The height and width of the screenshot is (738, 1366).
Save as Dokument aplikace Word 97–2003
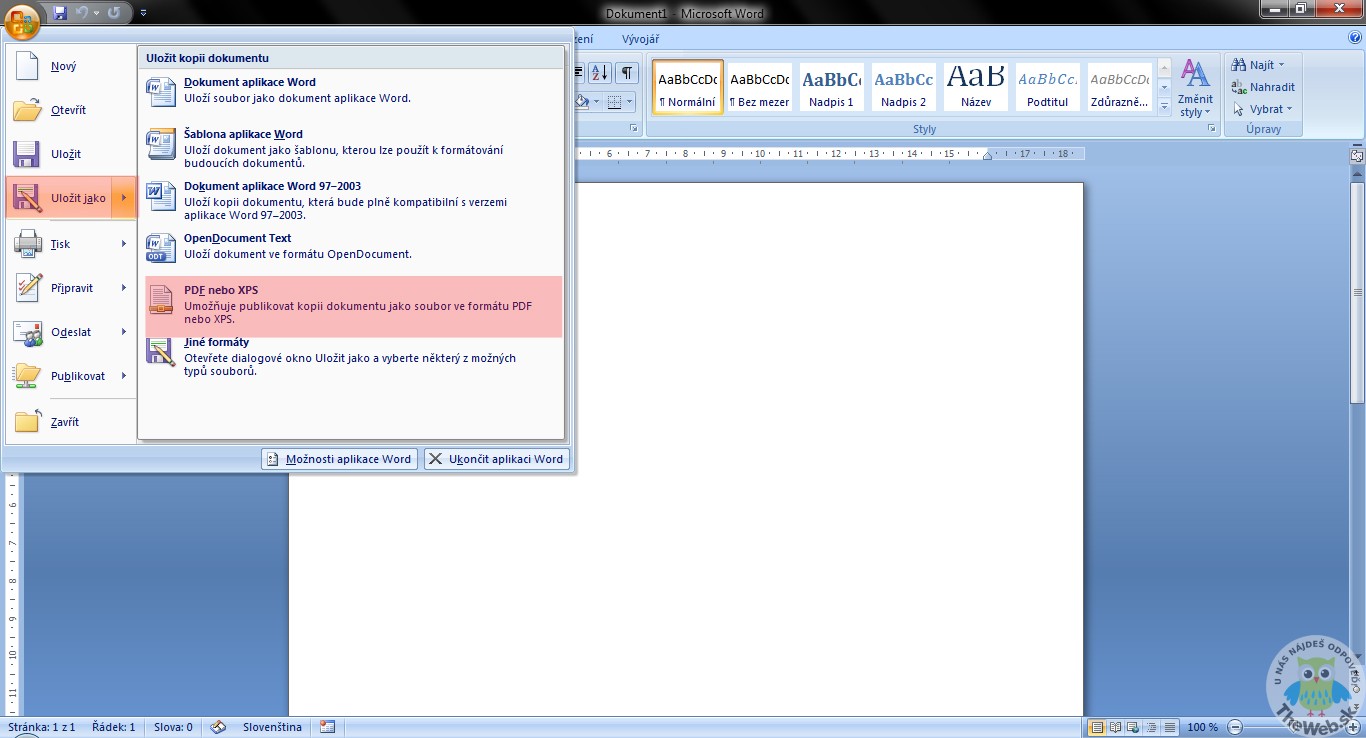353,199
